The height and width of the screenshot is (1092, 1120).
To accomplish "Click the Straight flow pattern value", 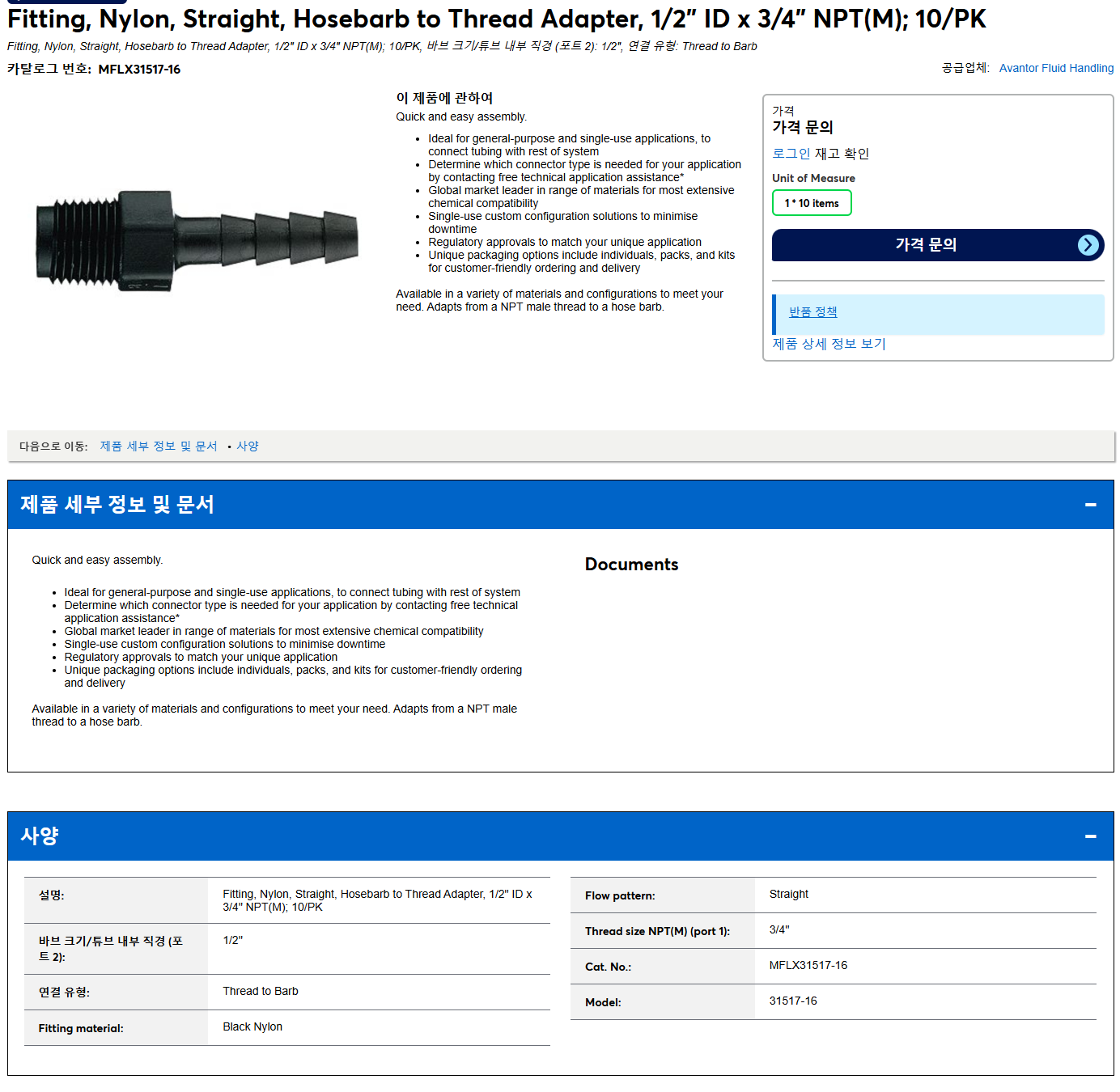I will point(789,895).
